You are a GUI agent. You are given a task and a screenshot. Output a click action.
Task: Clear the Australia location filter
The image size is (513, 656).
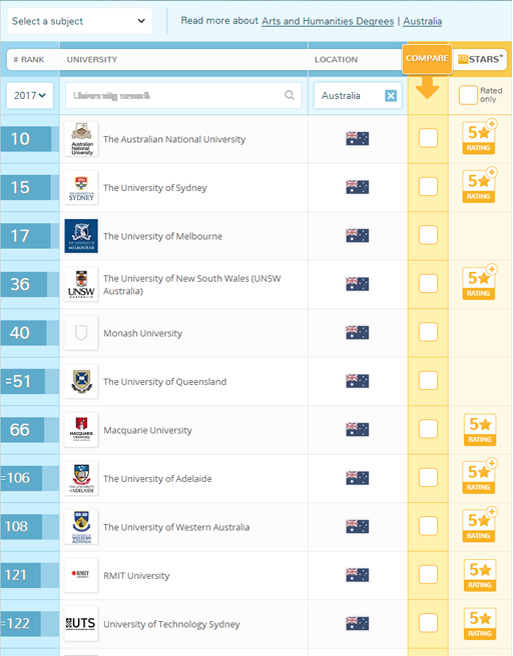391,96
